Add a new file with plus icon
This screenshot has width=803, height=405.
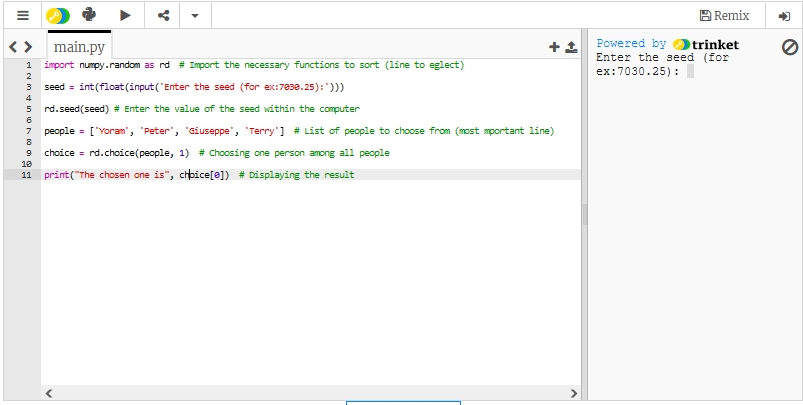point(554,47)
